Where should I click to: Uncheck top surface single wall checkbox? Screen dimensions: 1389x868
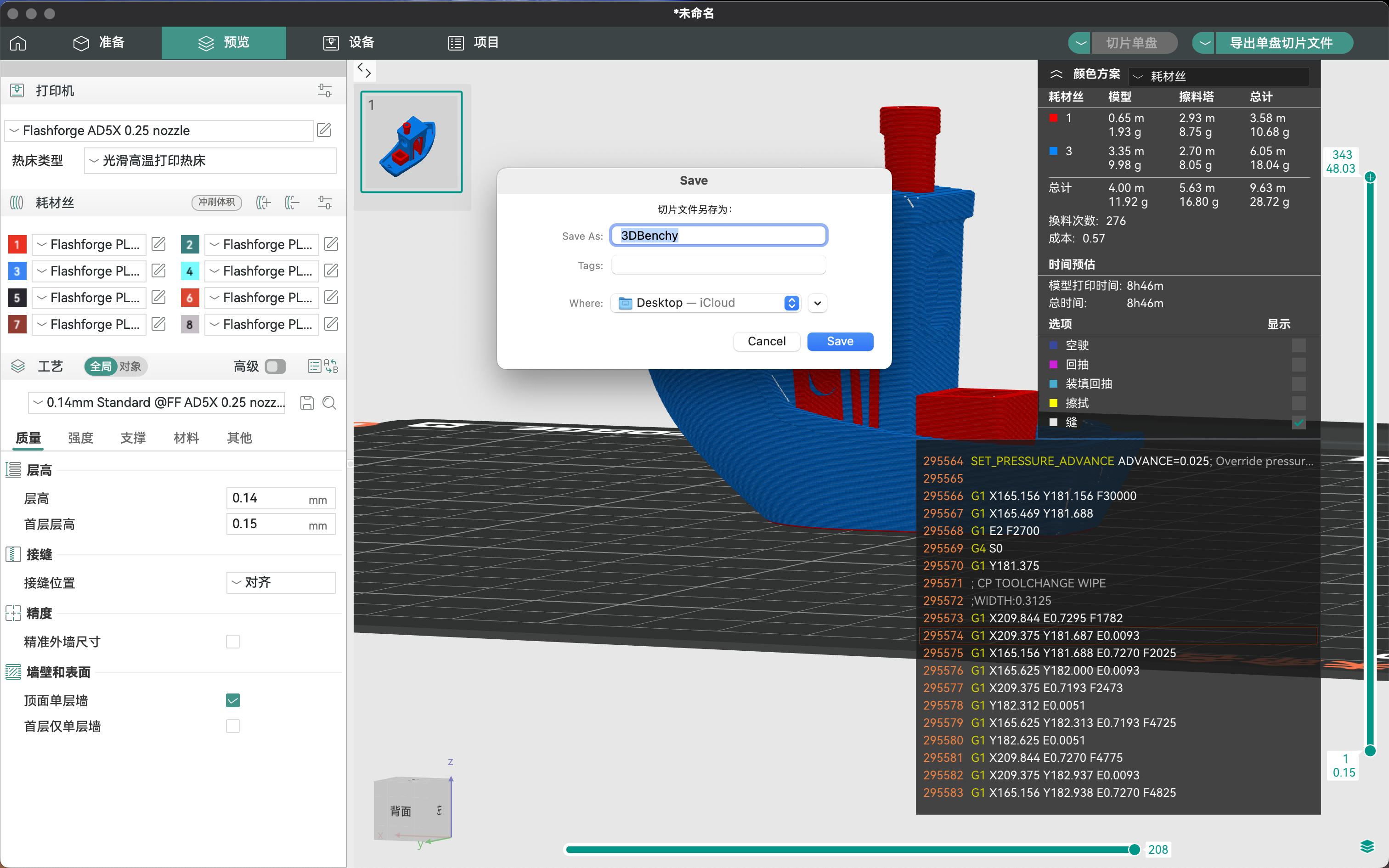coord(232,700)
